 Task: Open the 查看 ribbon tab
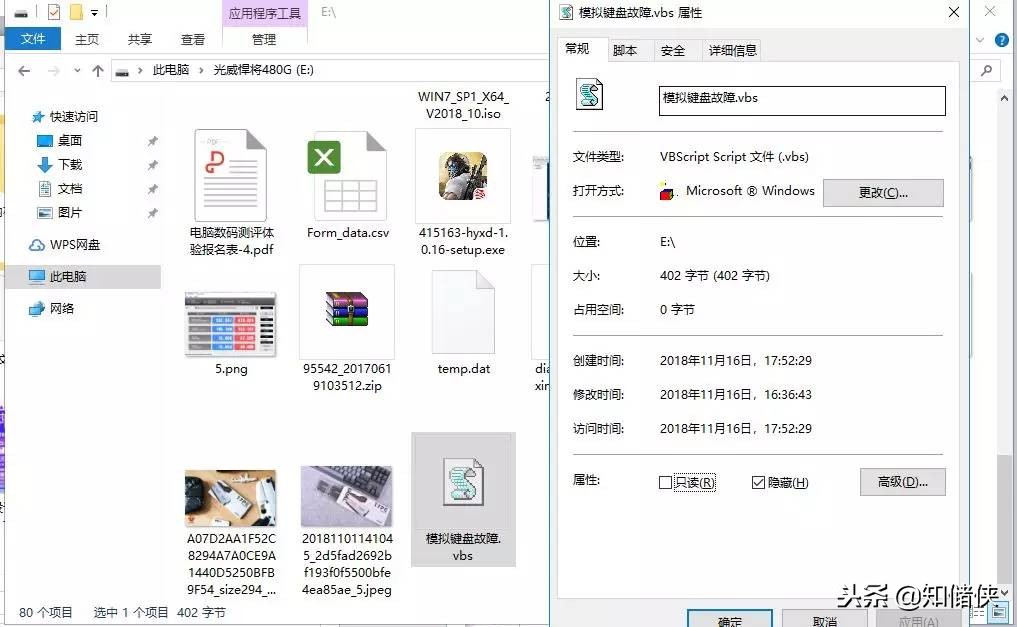193,38
